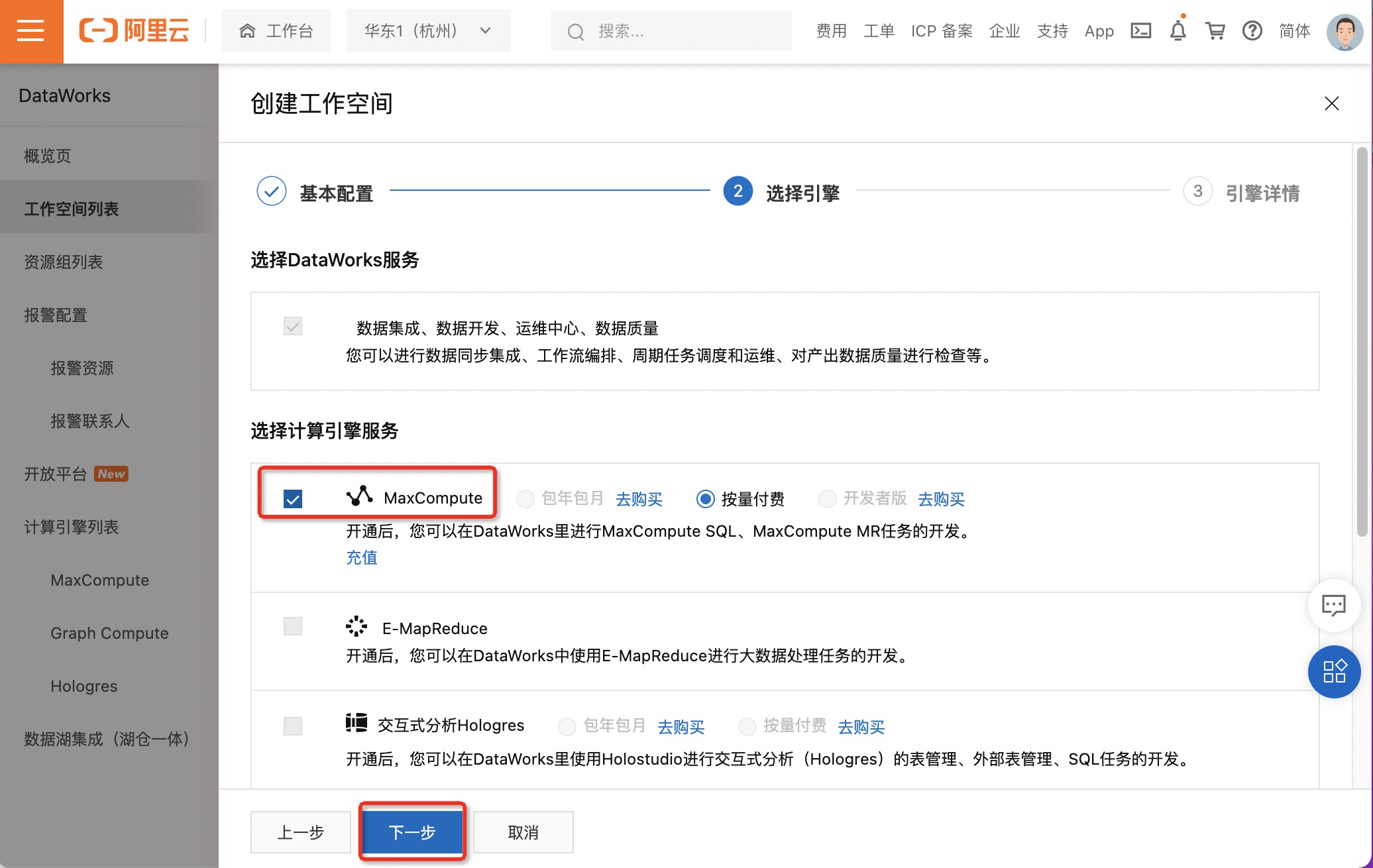Tick the Hologres interactive analysis checkbox
Screen dimensions: 1373x868
(x=293, y=726)
